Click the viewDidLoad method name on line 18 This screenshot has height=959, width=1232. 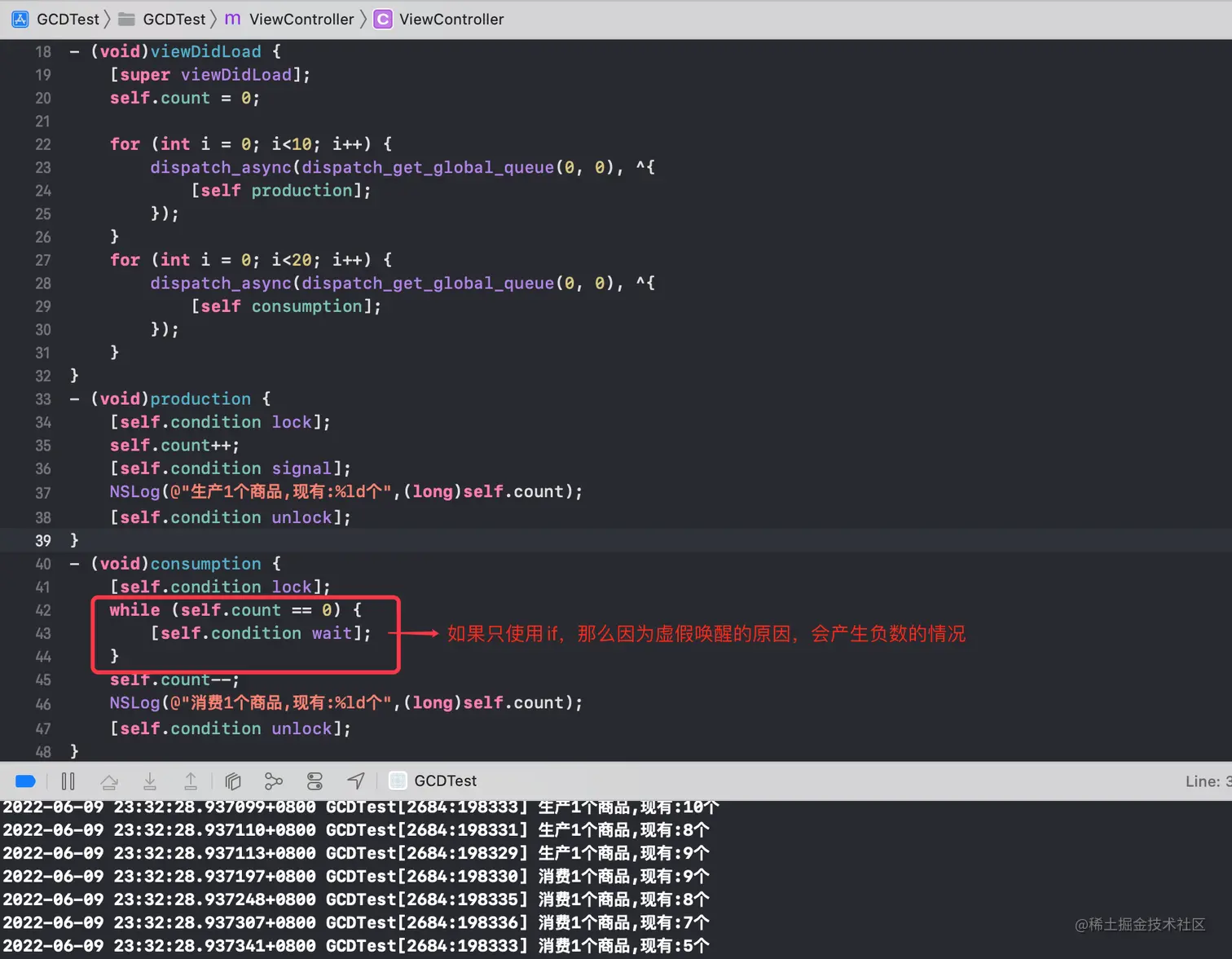(x=206, y=51)
